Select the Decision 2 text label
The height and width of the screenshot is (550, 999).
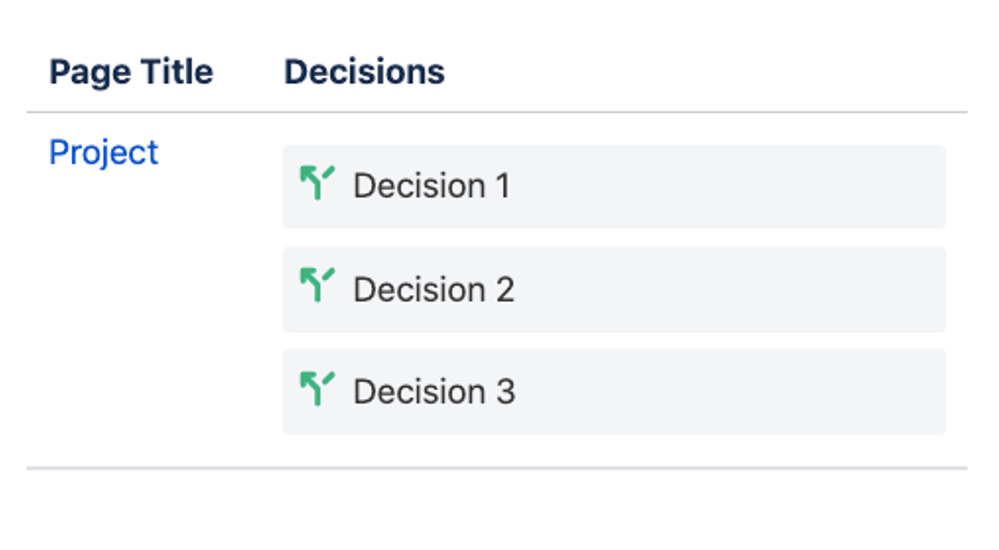pyautogui.click(x=433, y=289)
